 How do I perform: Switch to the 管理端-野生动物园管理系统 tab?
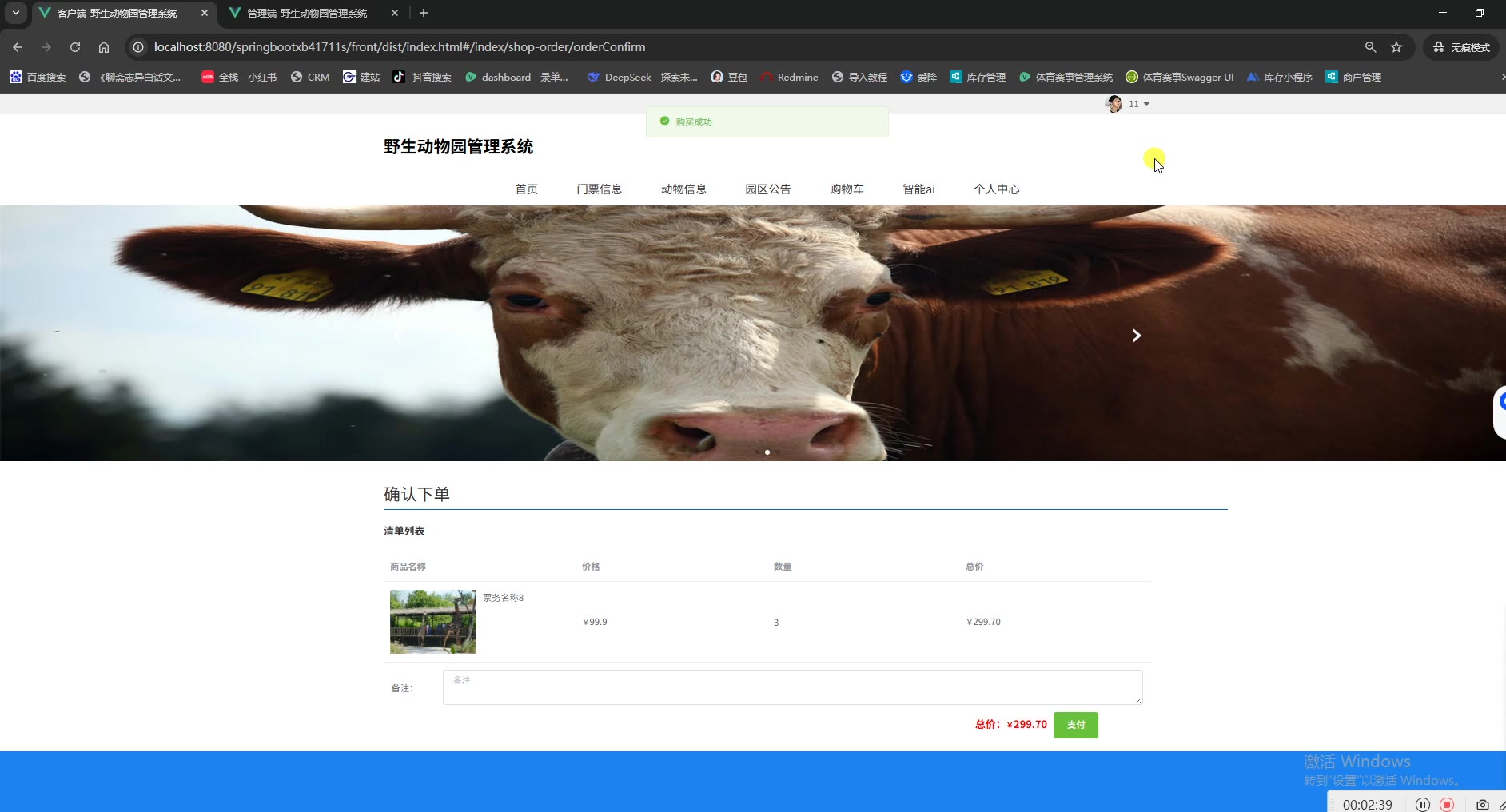(x=307, y=13)
